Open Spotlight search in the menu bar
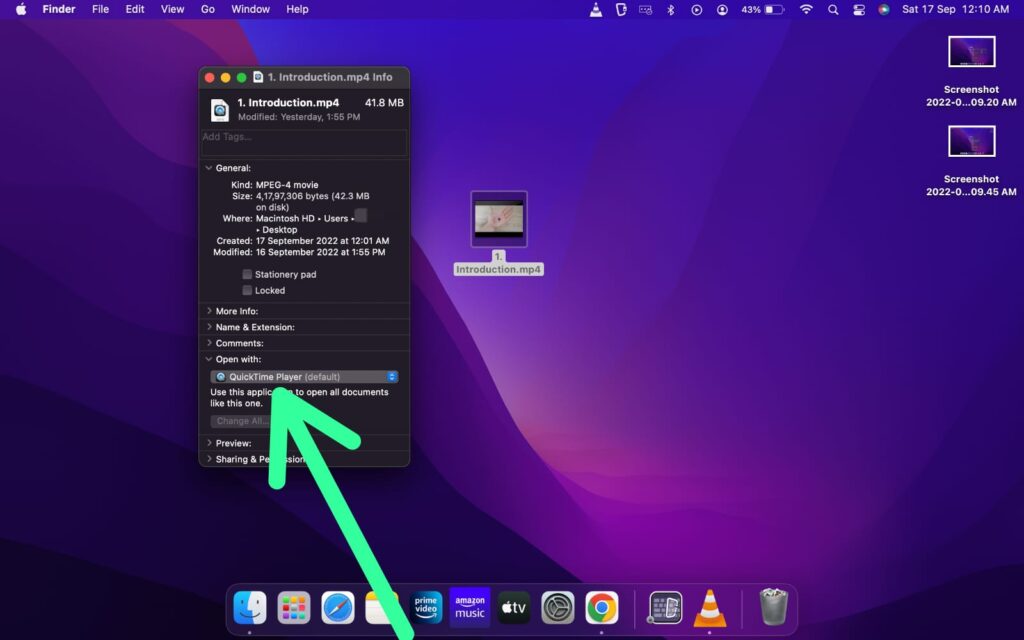1024x640 pixels. tap(833, 9)
